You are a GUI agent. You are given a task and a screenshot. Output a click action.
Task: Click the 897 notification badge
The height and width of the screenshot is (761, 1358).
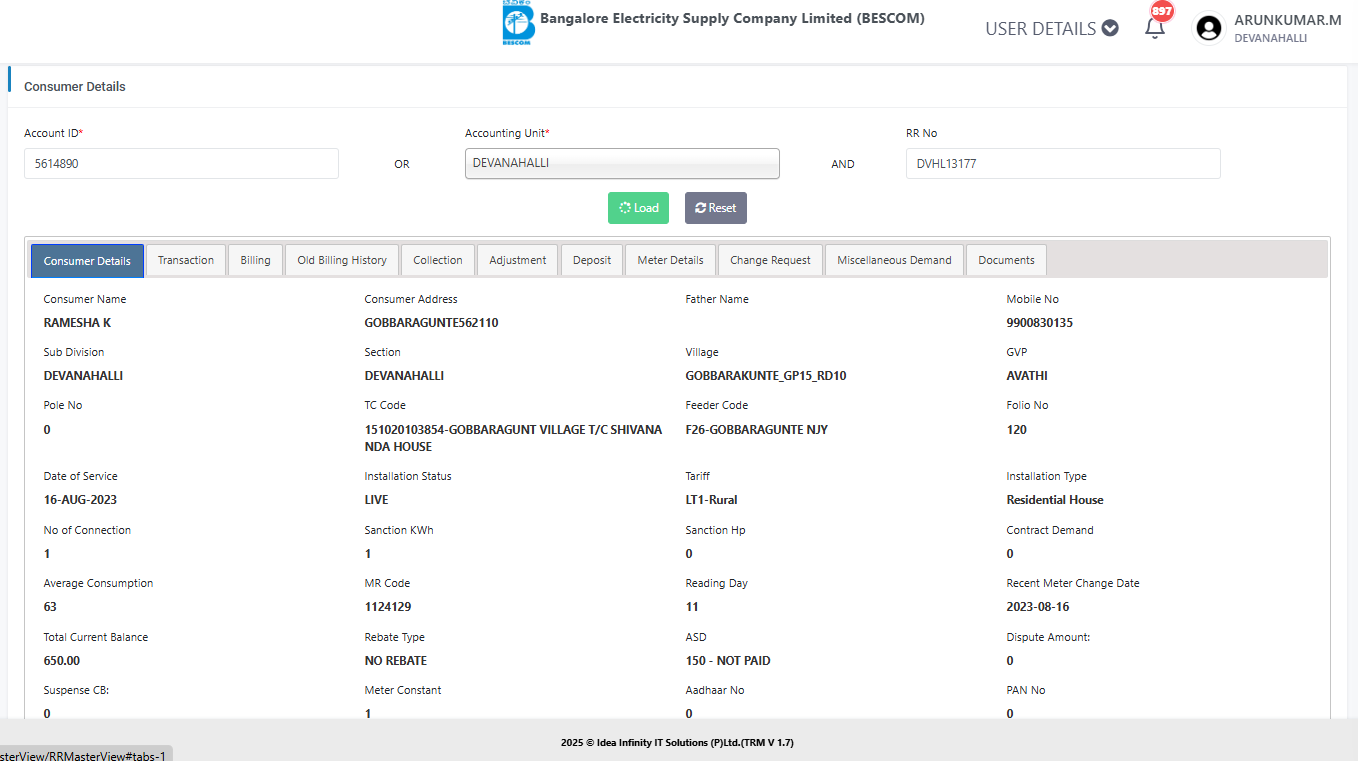(x=1162, y=11)
